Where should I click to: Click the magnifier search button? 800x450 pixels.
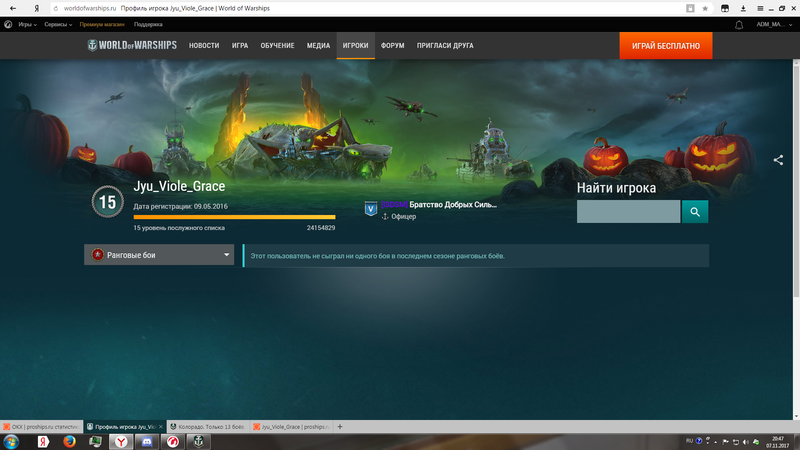(x=695, y=212)
